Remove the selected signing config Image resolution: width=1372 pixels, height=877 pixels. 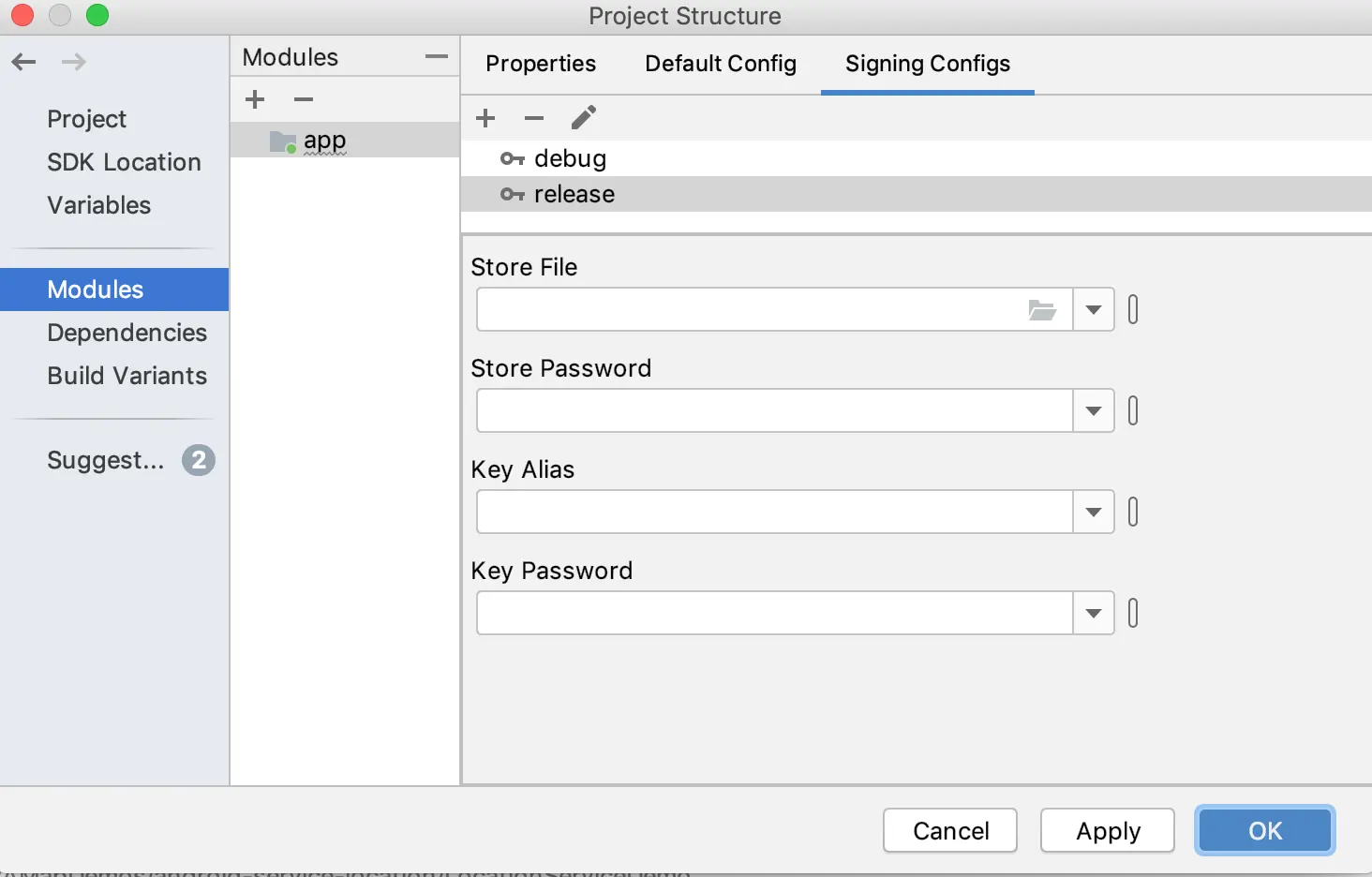[534, 118]
